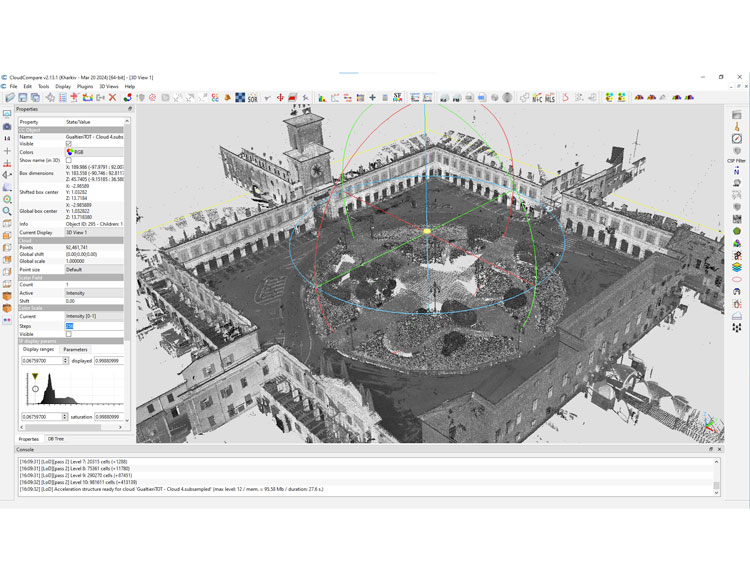The image size is (750, 581).
Task: Enable the Show name (in 3D) checkbox
Action: [68, 160]
